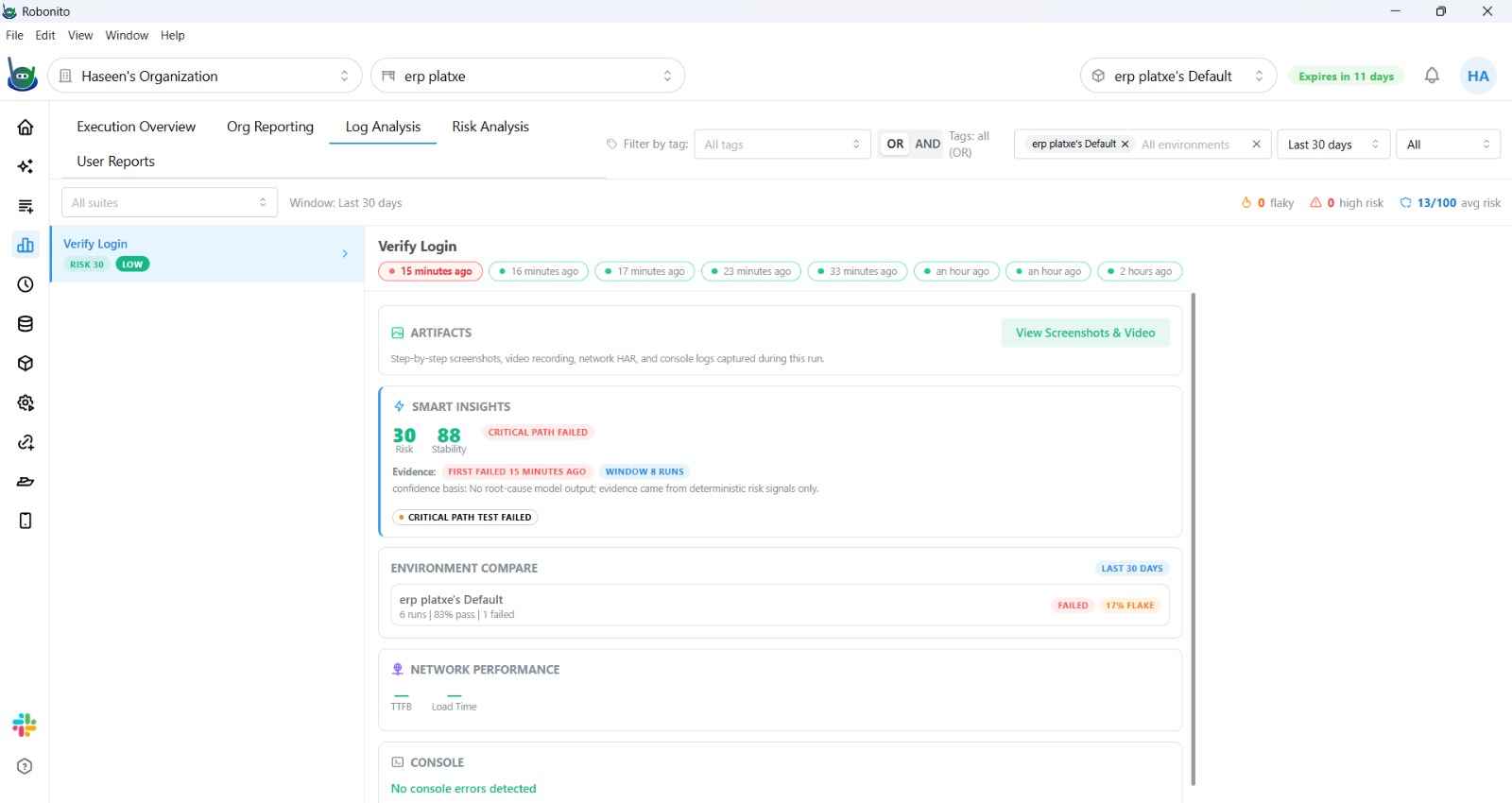
Task: Click the CRITICAL PATH FAILED badge
Action: pos(538,432)
